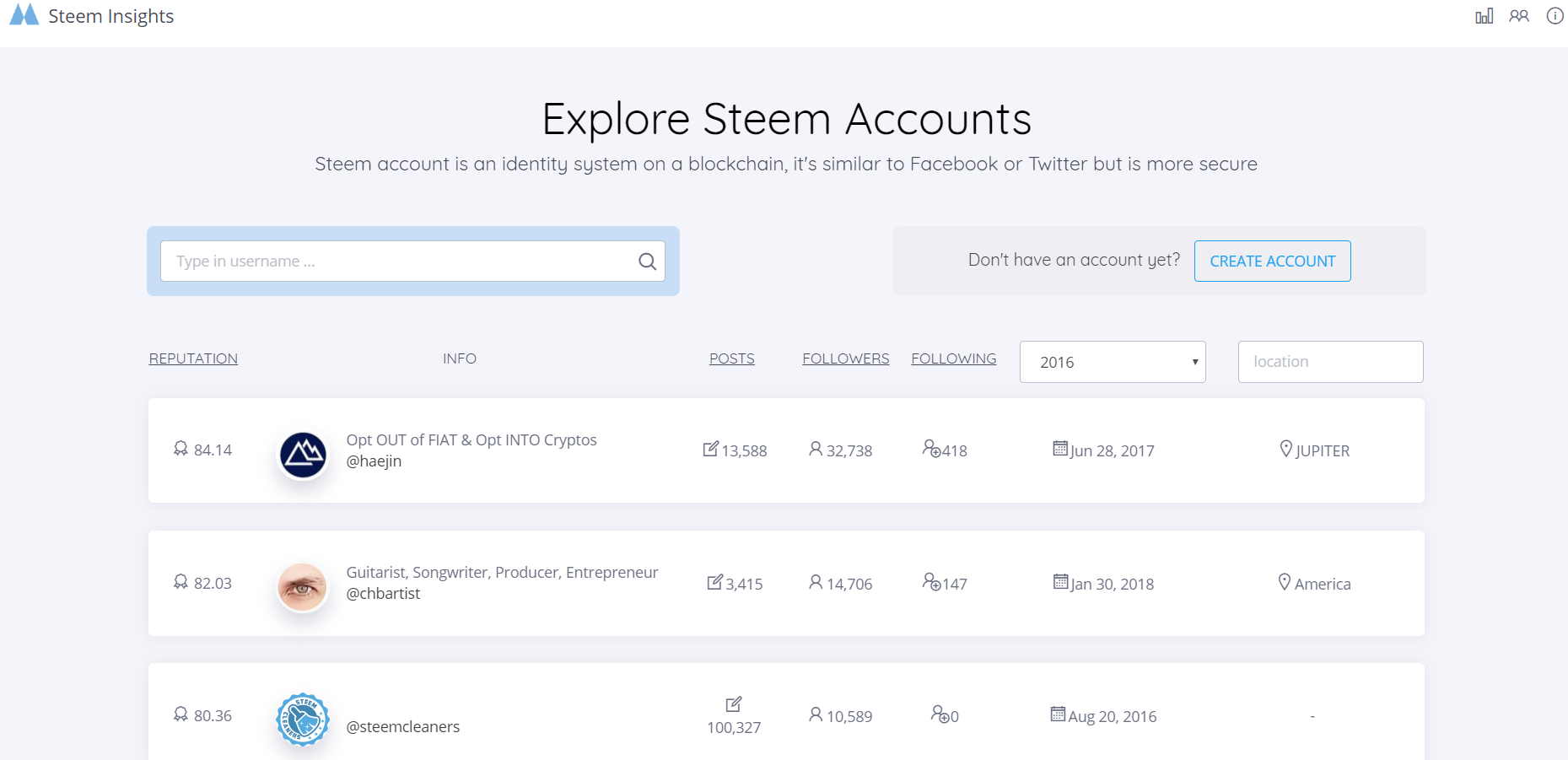Click the steemcleaners badge avatar
This screenshot has width=1568, height=760.
(303, 720)
